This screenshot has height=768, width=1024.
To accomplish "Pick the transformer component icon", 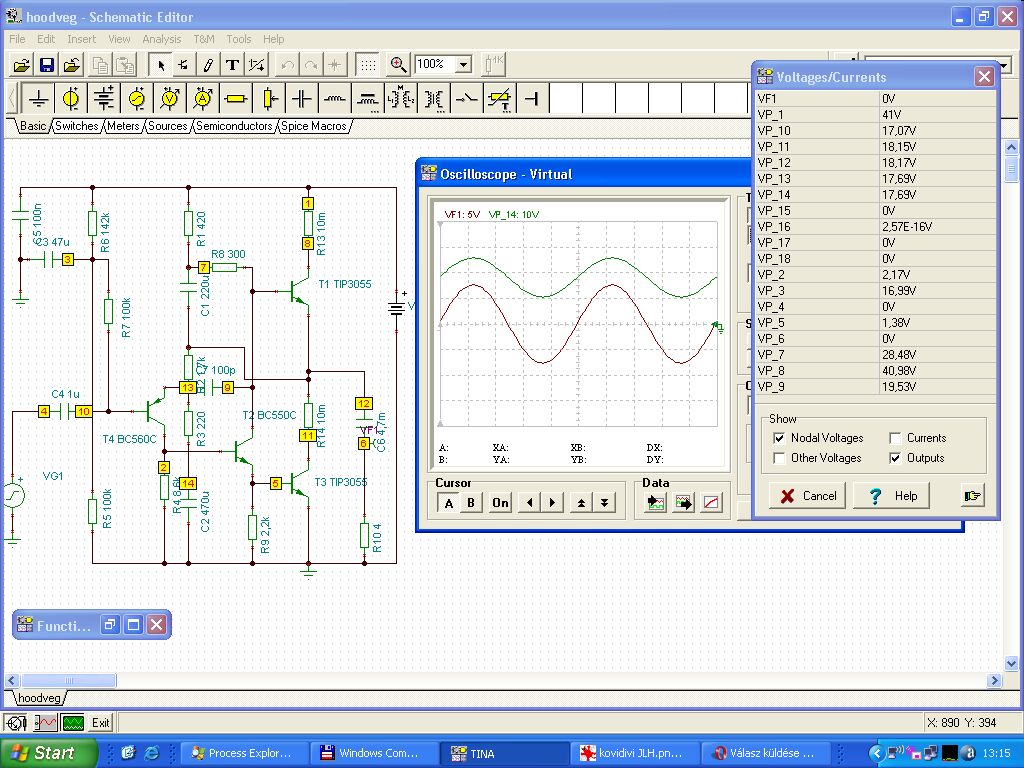I will coord(434,99).
